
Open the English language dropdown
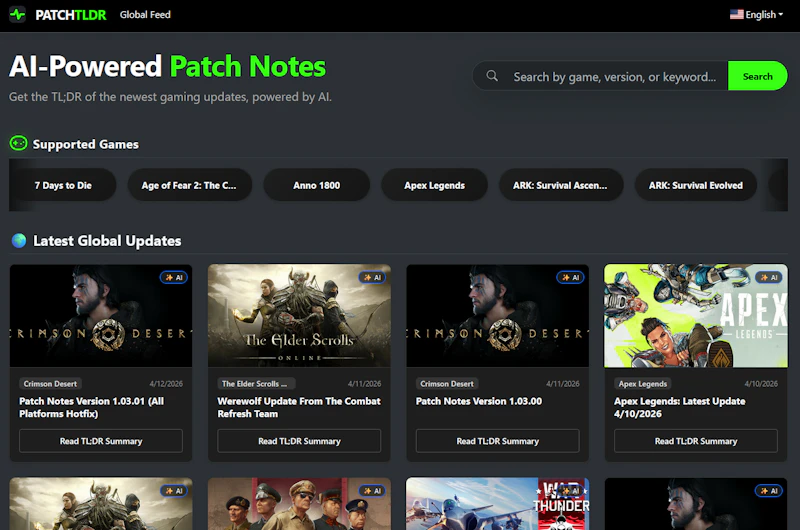tap(756, 15)
